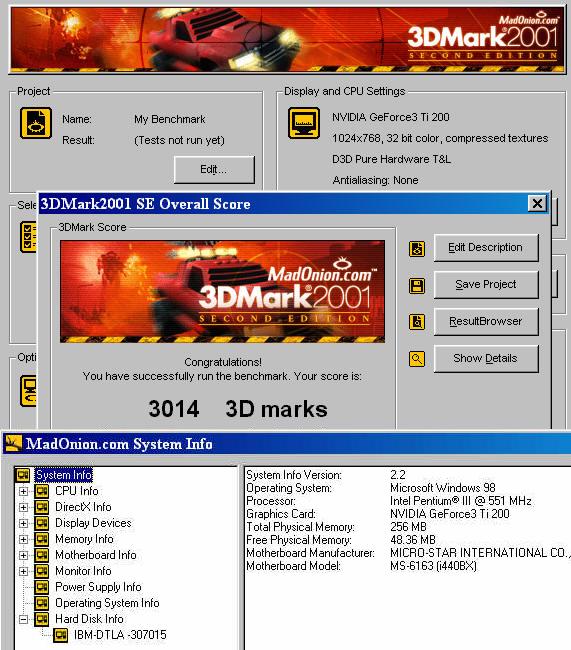Click the System Info window title icon
Viewport: 571px width, 650px height.
pos(13,443)
